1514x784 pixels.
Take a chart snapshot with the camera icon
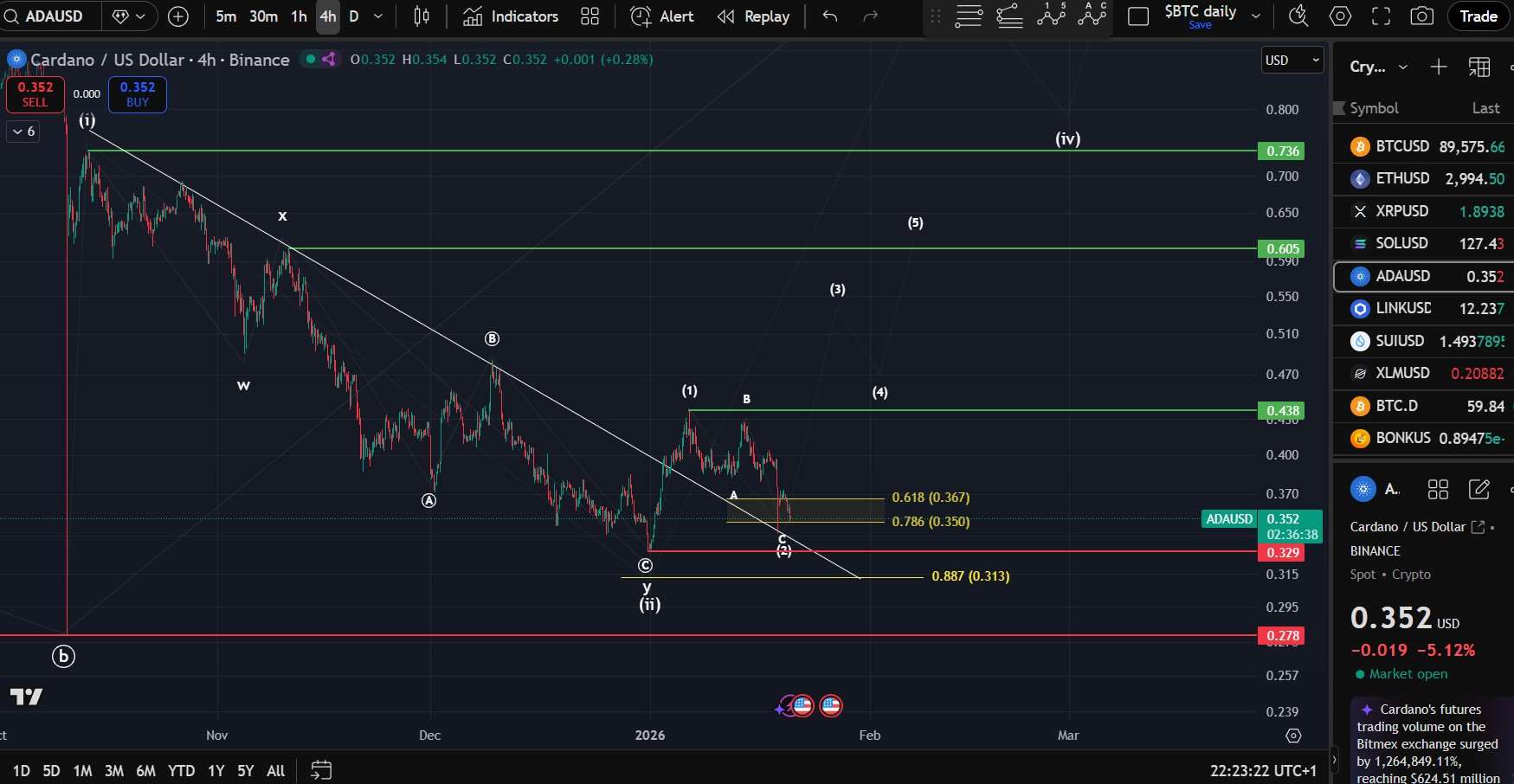[1422, 16]
